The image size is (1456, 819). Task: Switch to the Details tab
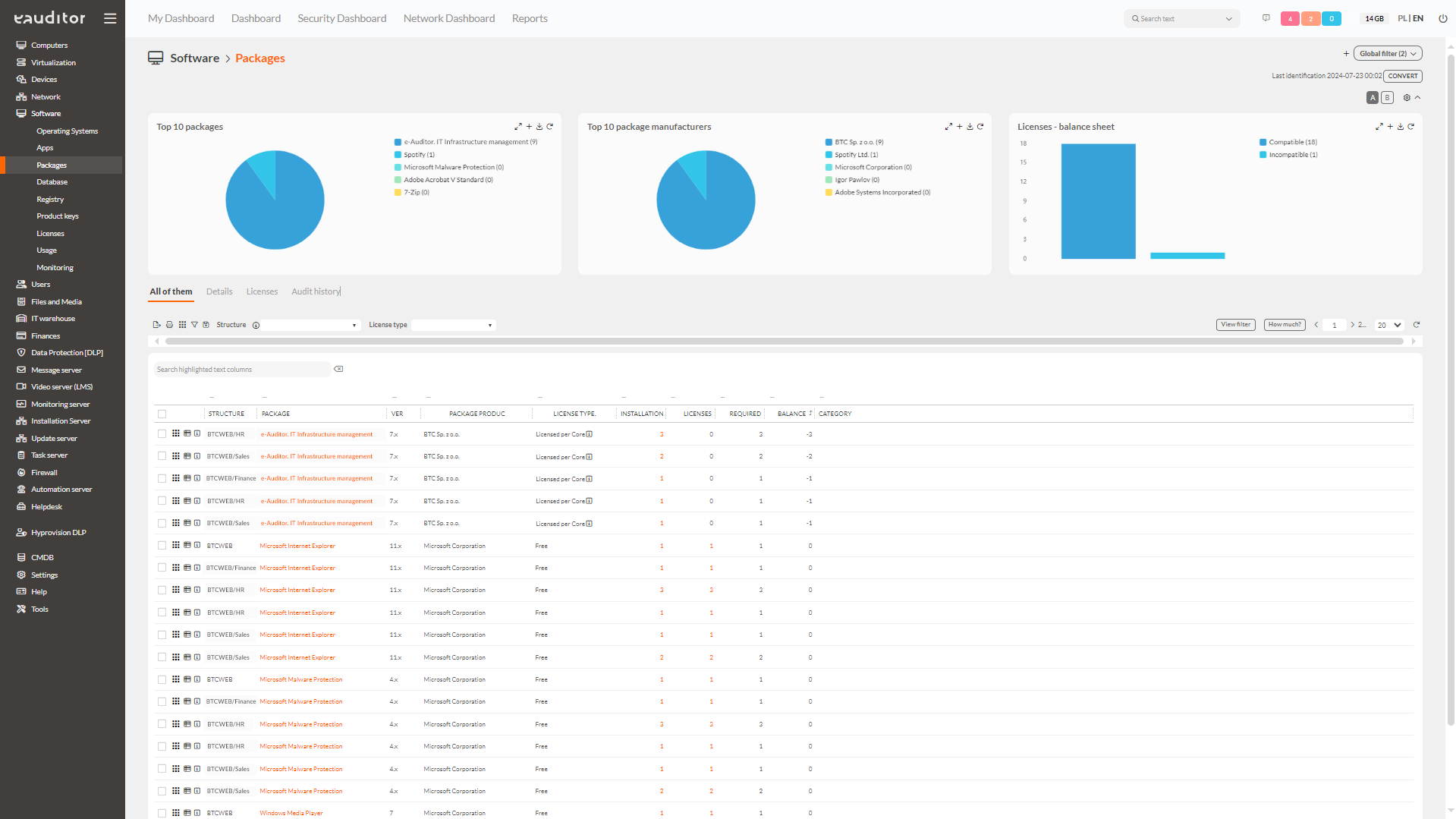[x=219, y=291]
